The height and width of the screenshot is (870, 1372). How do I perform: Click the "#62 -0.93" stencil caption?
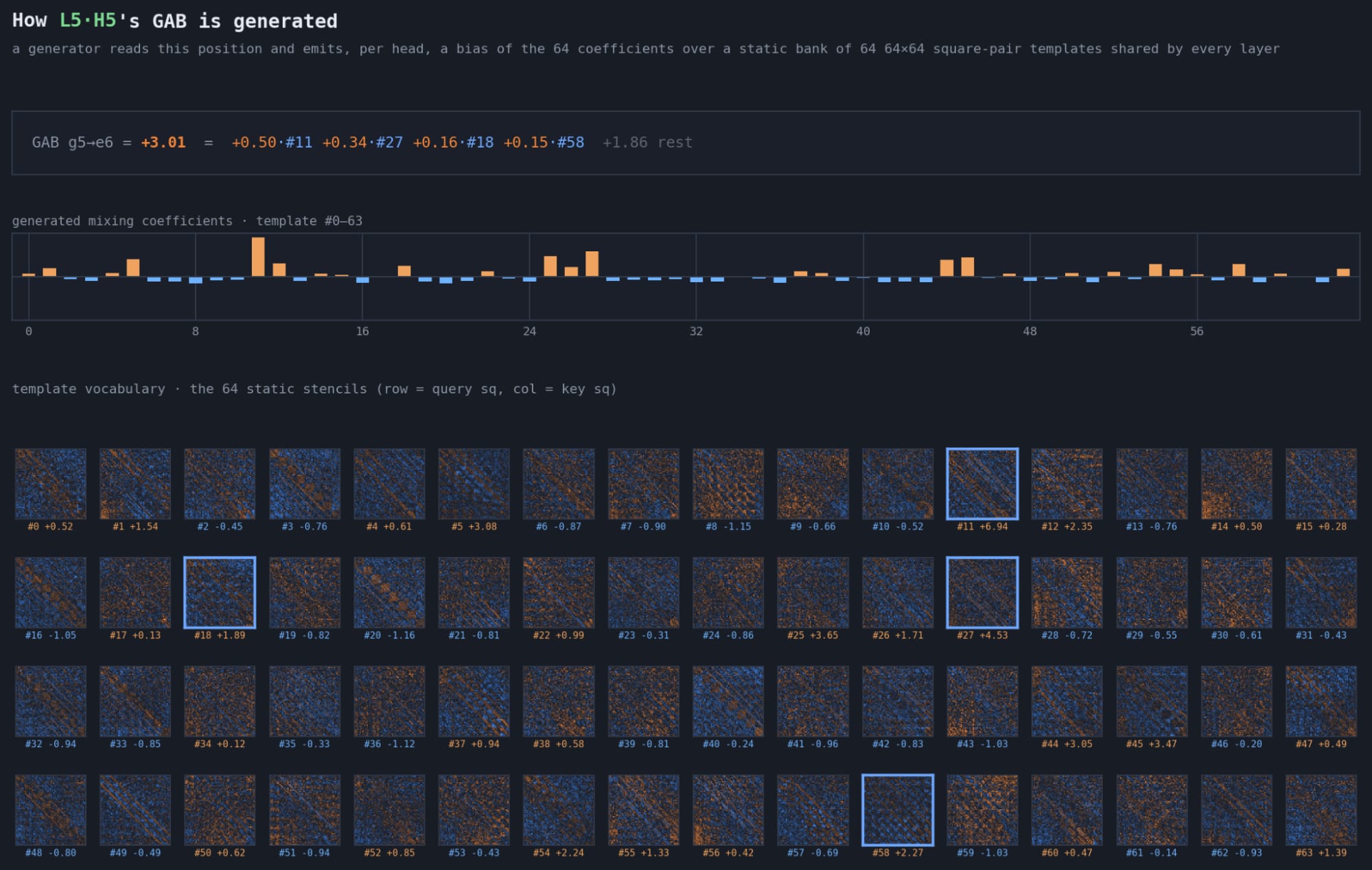click(1237, 853)
